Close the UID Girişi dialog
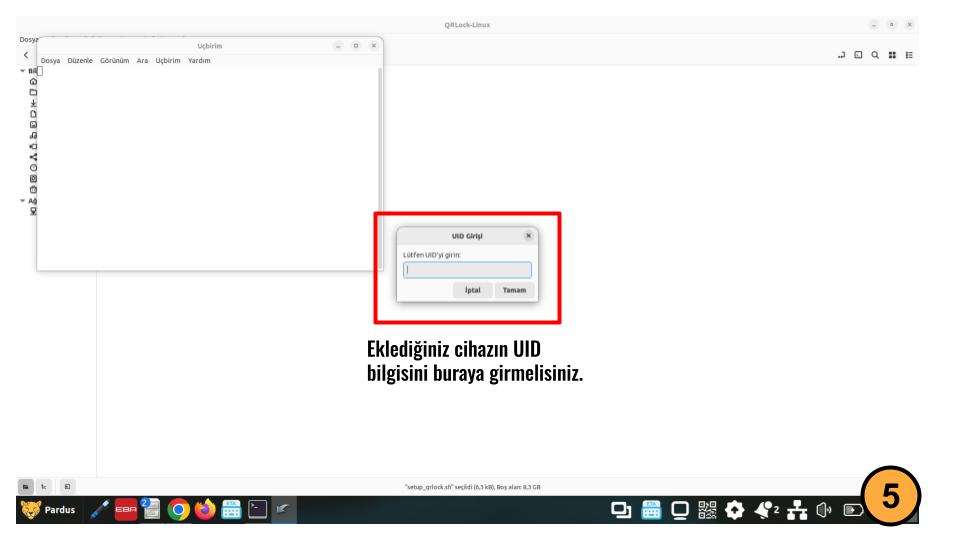 coord(528,235)
